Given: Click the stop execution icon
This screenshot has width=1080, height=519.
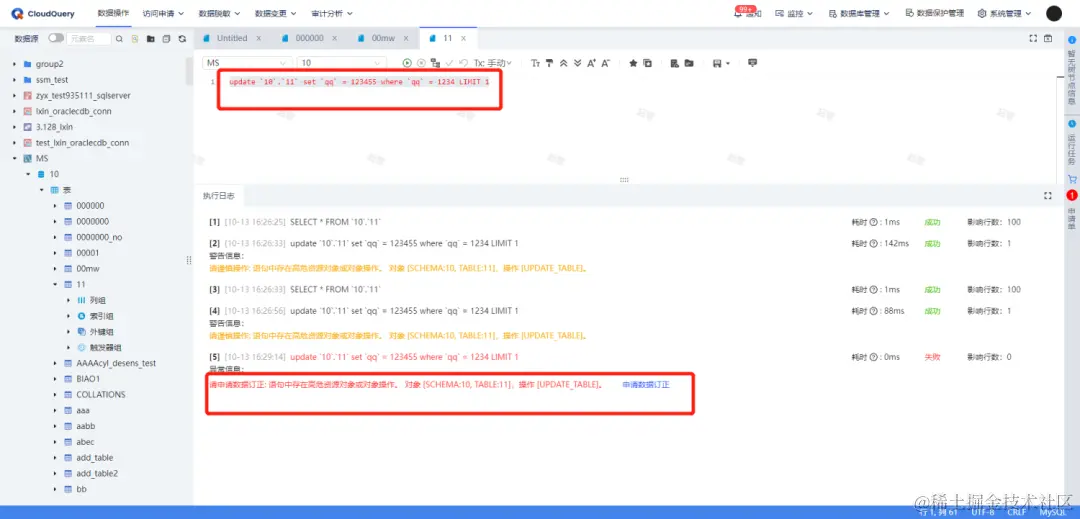Looking at the screenshot, I should click(x=421, y=63).
